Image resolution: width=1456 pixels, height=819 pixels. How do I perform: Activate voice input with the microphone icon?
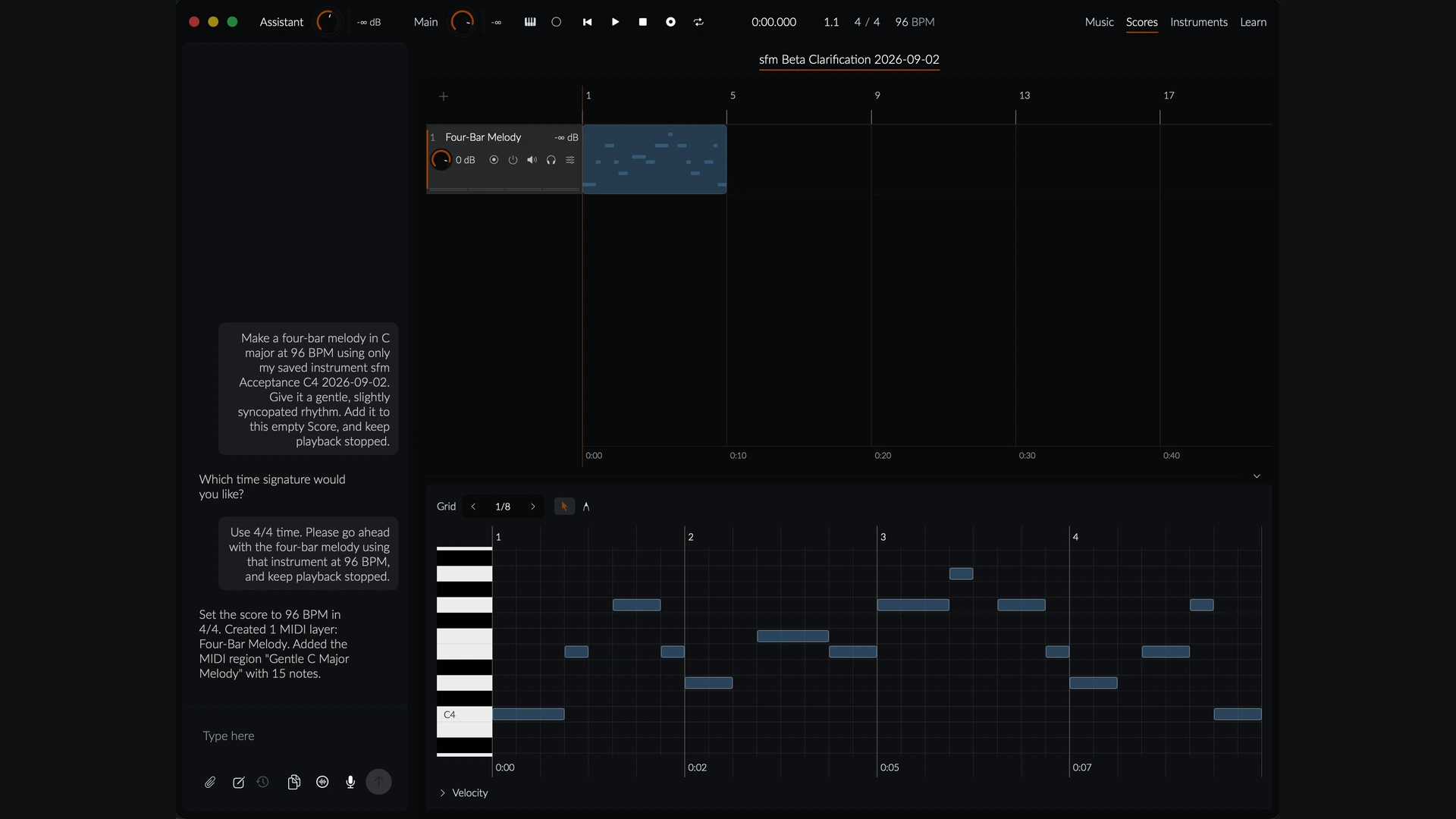350,782
